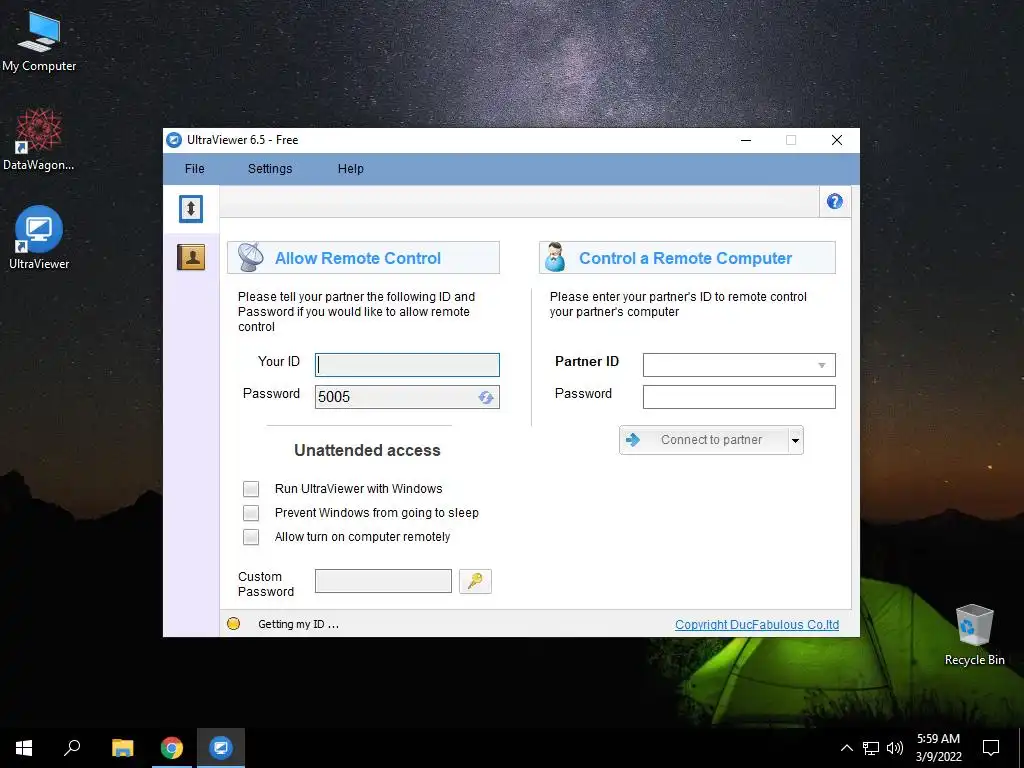Refresh the random password icon
1024x768 pixels.
pos(486,397)
